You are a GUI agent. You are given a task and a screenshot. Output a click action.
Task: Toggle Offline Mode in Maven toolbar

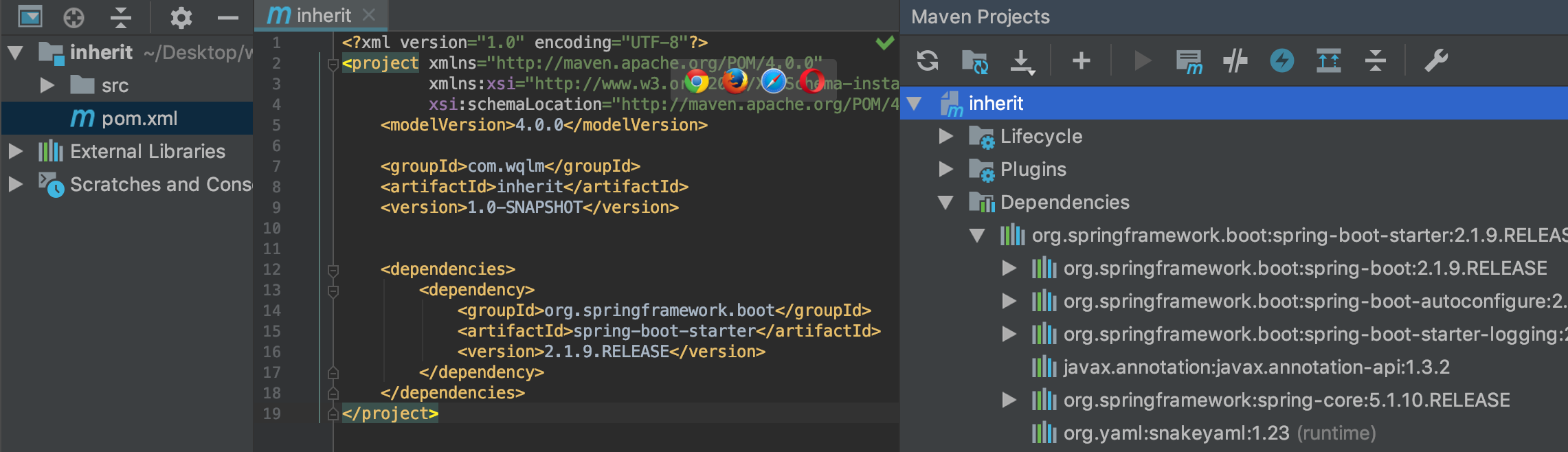[1235, 61]
